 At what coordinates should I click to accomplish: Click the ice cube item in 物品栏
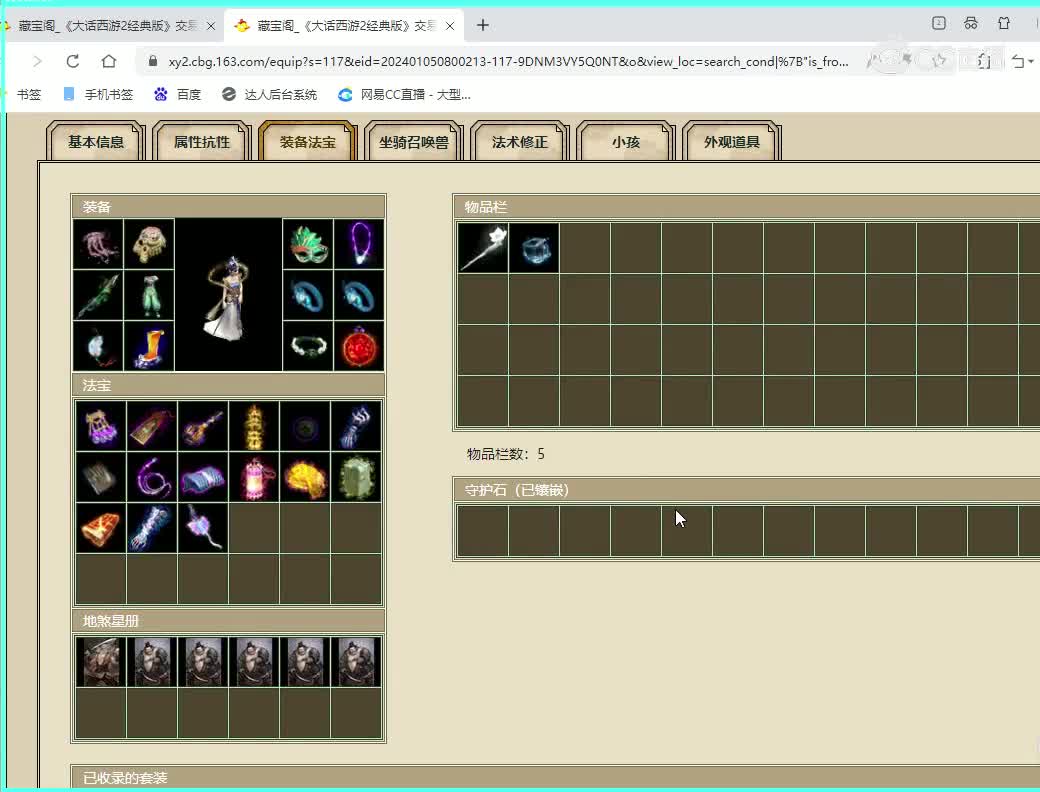534,247
